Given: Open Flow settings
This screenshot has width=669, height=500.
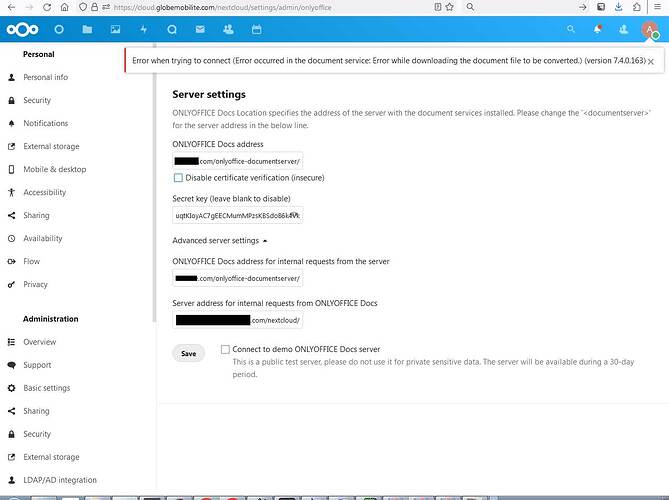Looking at the screenshot, I should click(32, 262).
